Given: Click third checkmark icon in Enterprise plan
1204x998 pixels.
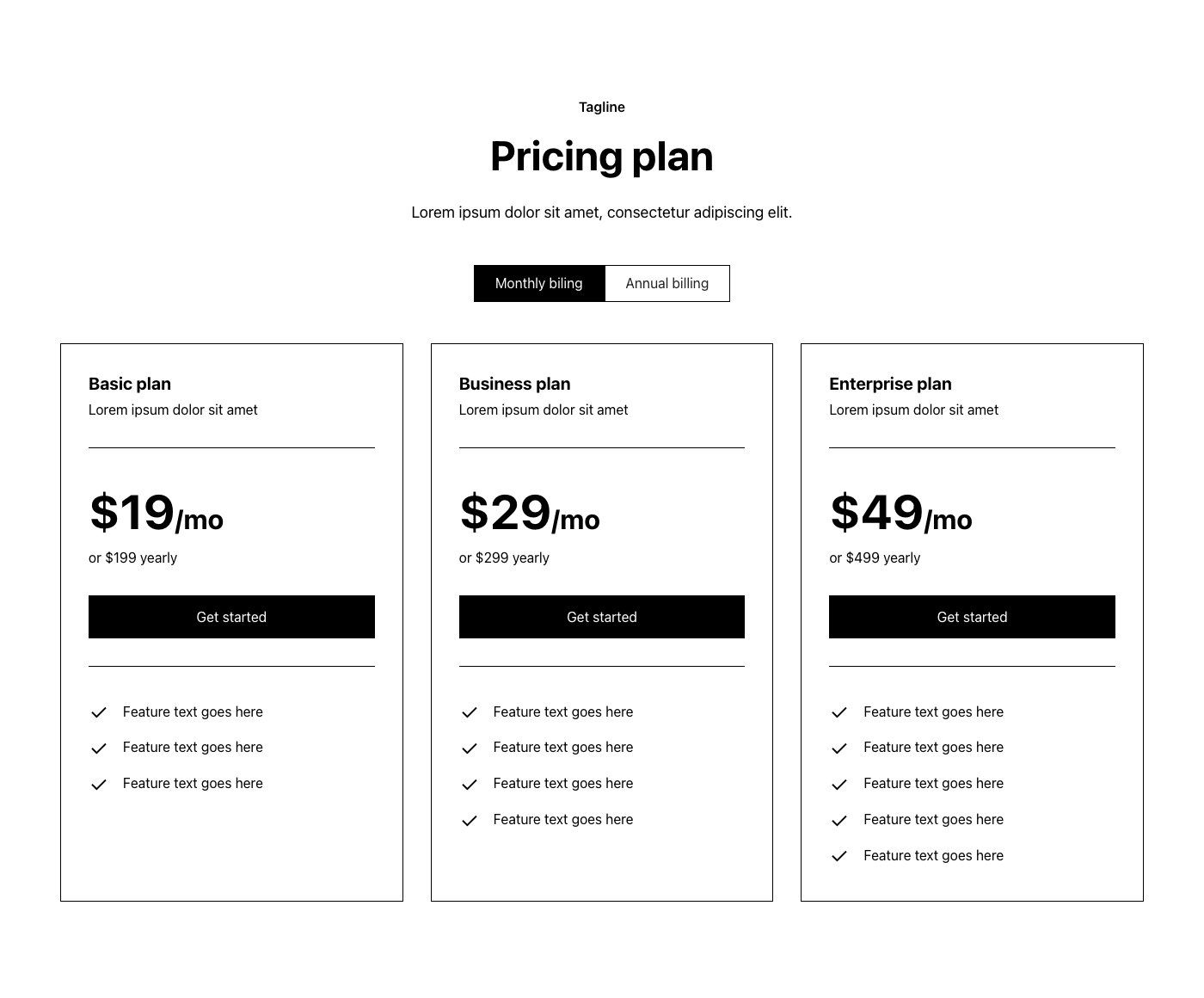Looking at the screenshot, I should pos(839,785).
